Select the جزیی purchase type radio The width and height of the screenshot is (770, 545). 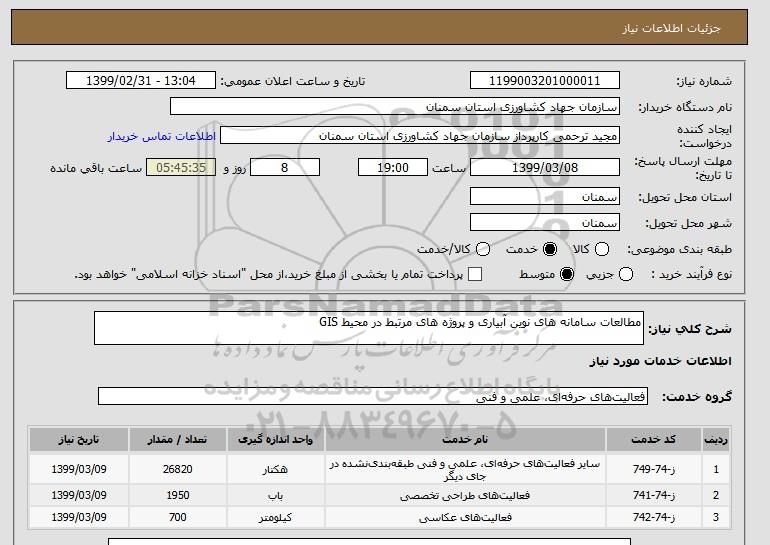626,274
